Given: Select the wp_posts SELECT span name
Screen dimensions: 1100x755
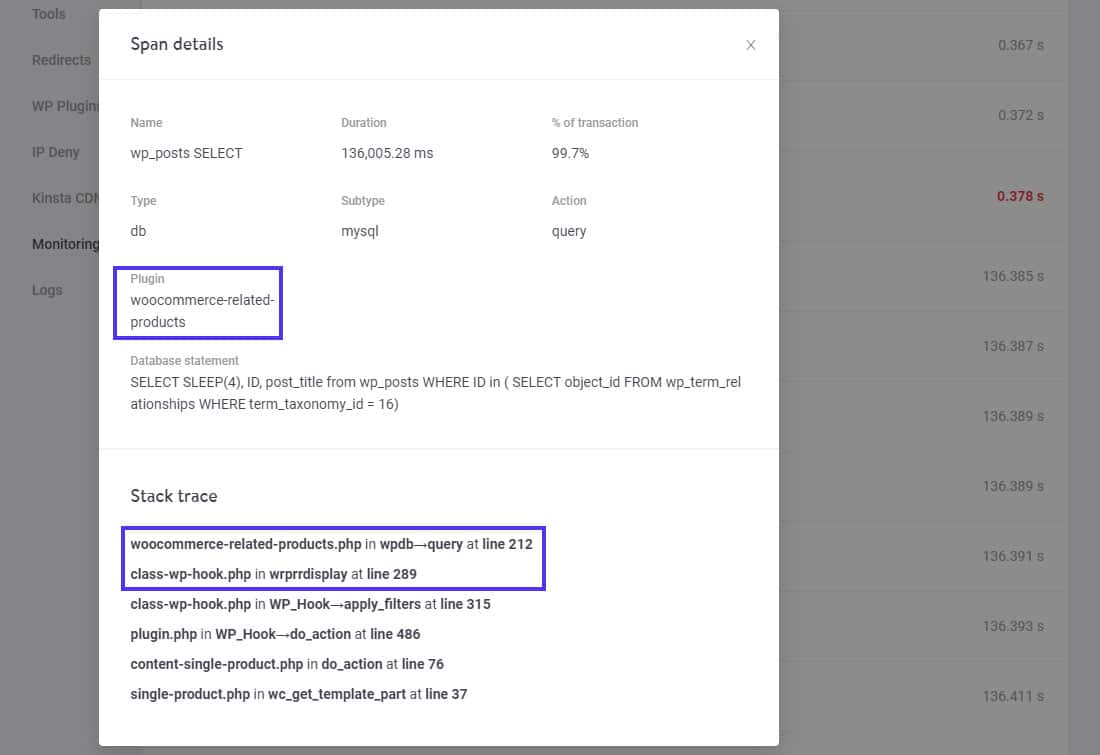Looking at the screenshot, I should [187, 153].
